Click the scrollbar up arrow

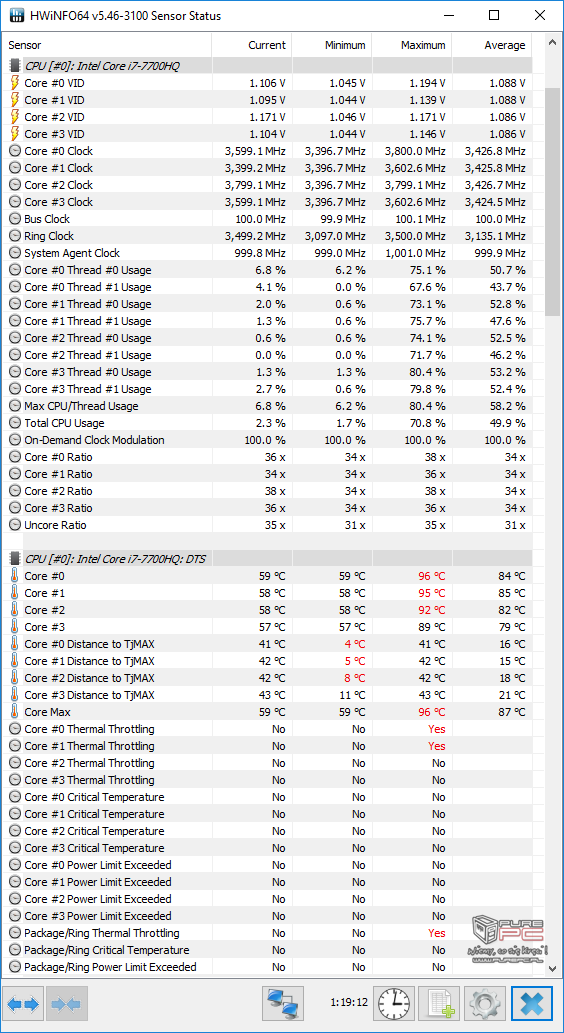click(553, 42)
